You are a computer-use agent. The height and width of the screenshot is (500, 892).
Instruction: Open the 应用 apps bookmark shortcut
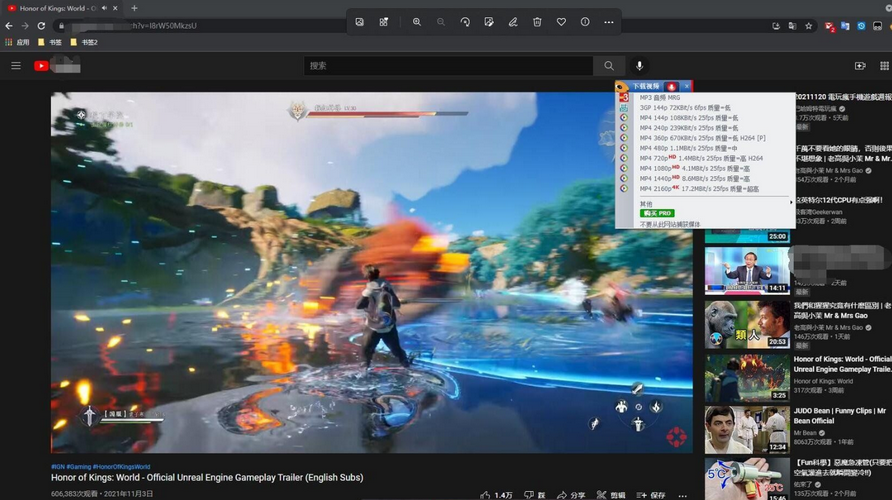[x=17, y=42]
